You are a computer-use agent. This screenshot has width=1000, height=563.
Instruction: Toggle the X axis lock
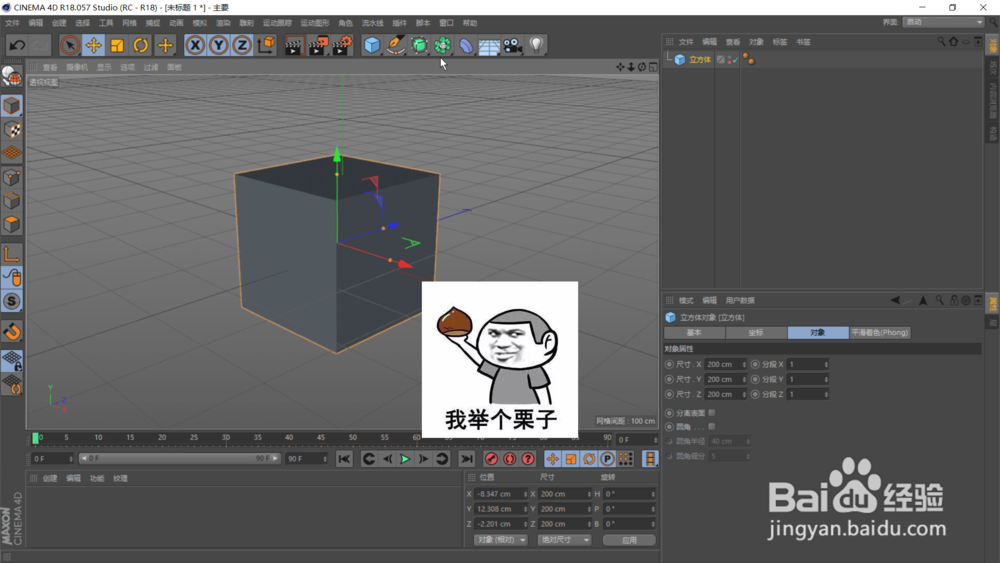[x=195, y=45]
